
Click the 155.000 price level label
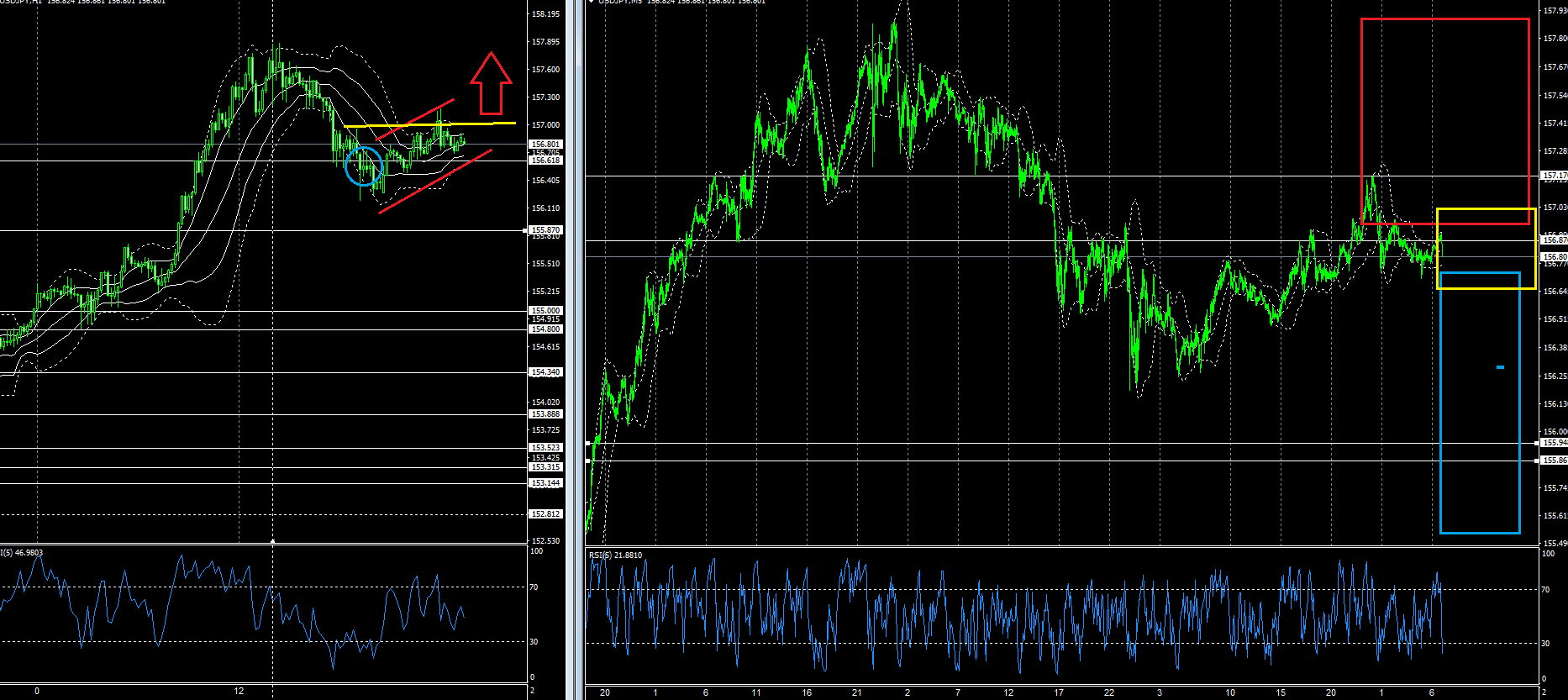click(545, 311)
